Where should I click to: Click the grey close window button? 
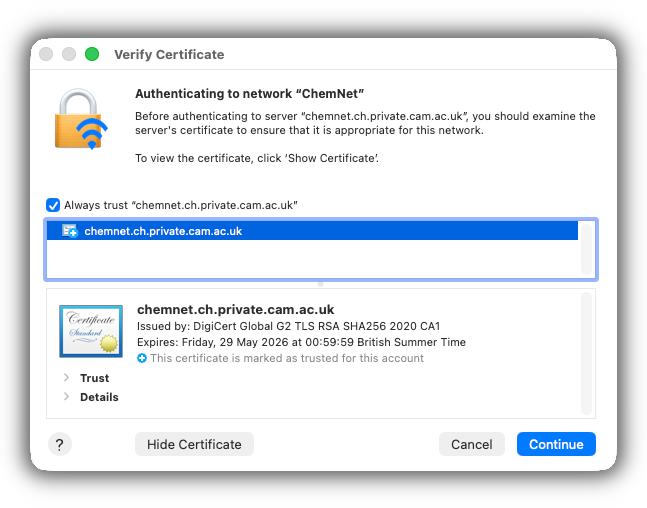pyautogui.click(x=46, y=54)
